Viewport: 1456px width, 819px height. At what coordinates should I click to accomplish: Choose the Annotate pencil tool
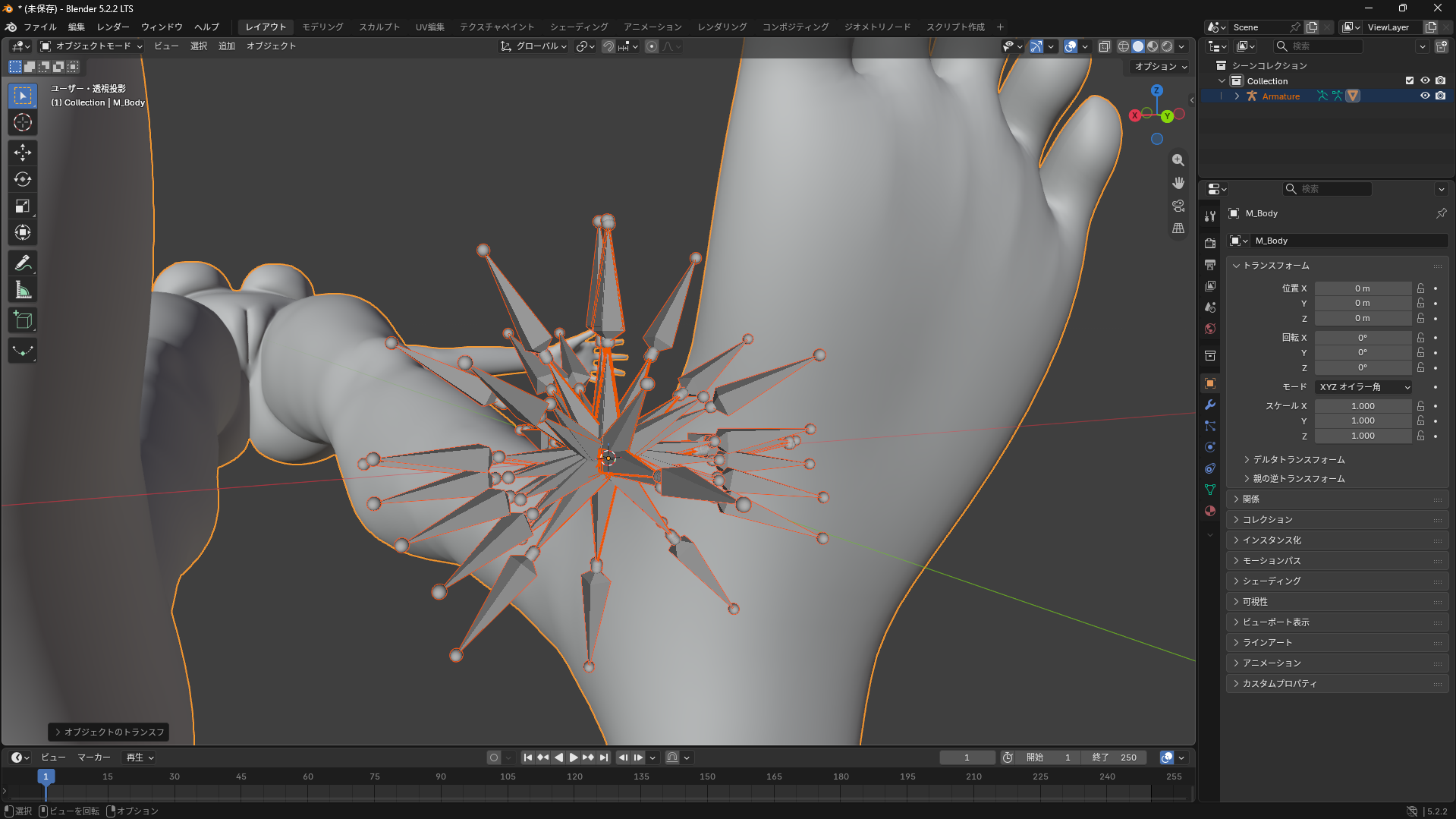click(x=23, y=263)
